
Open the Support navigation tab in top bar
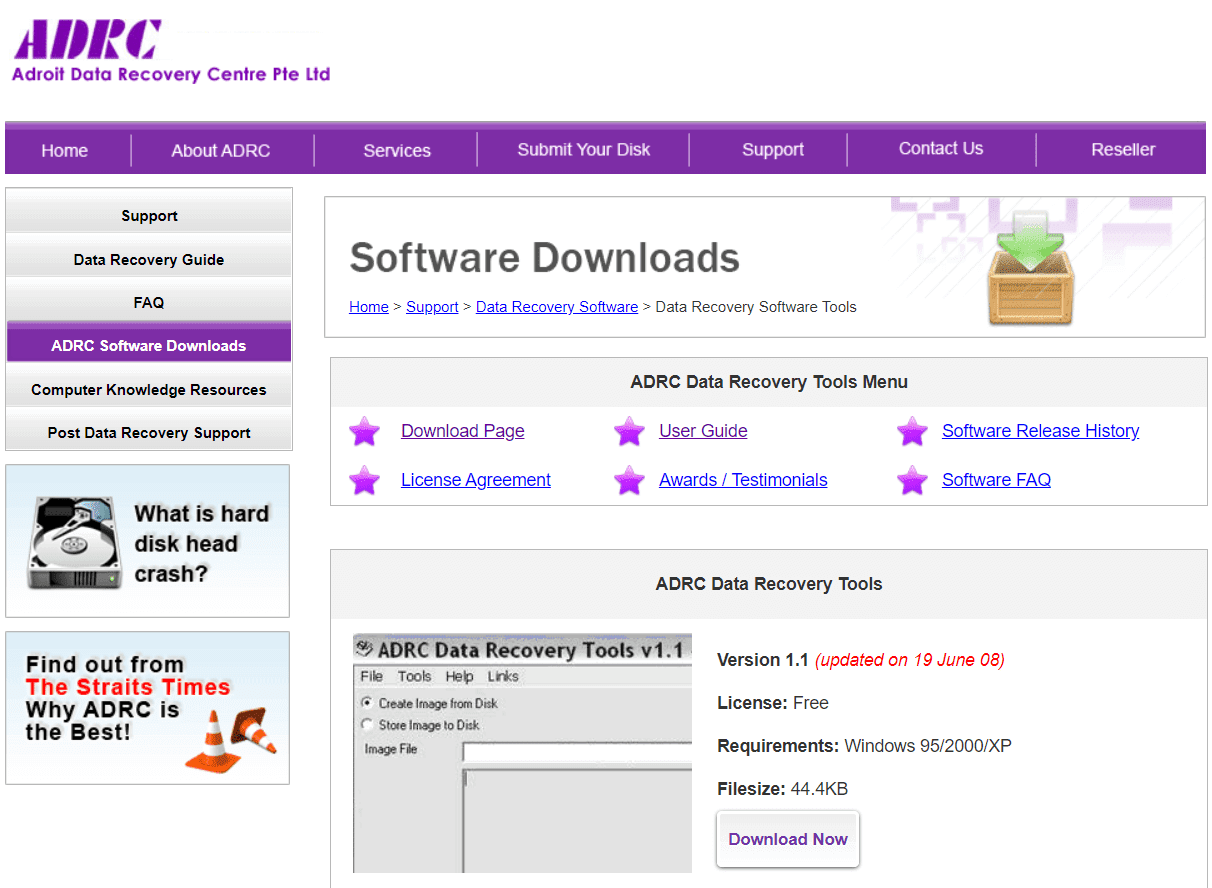pos(773,150)
